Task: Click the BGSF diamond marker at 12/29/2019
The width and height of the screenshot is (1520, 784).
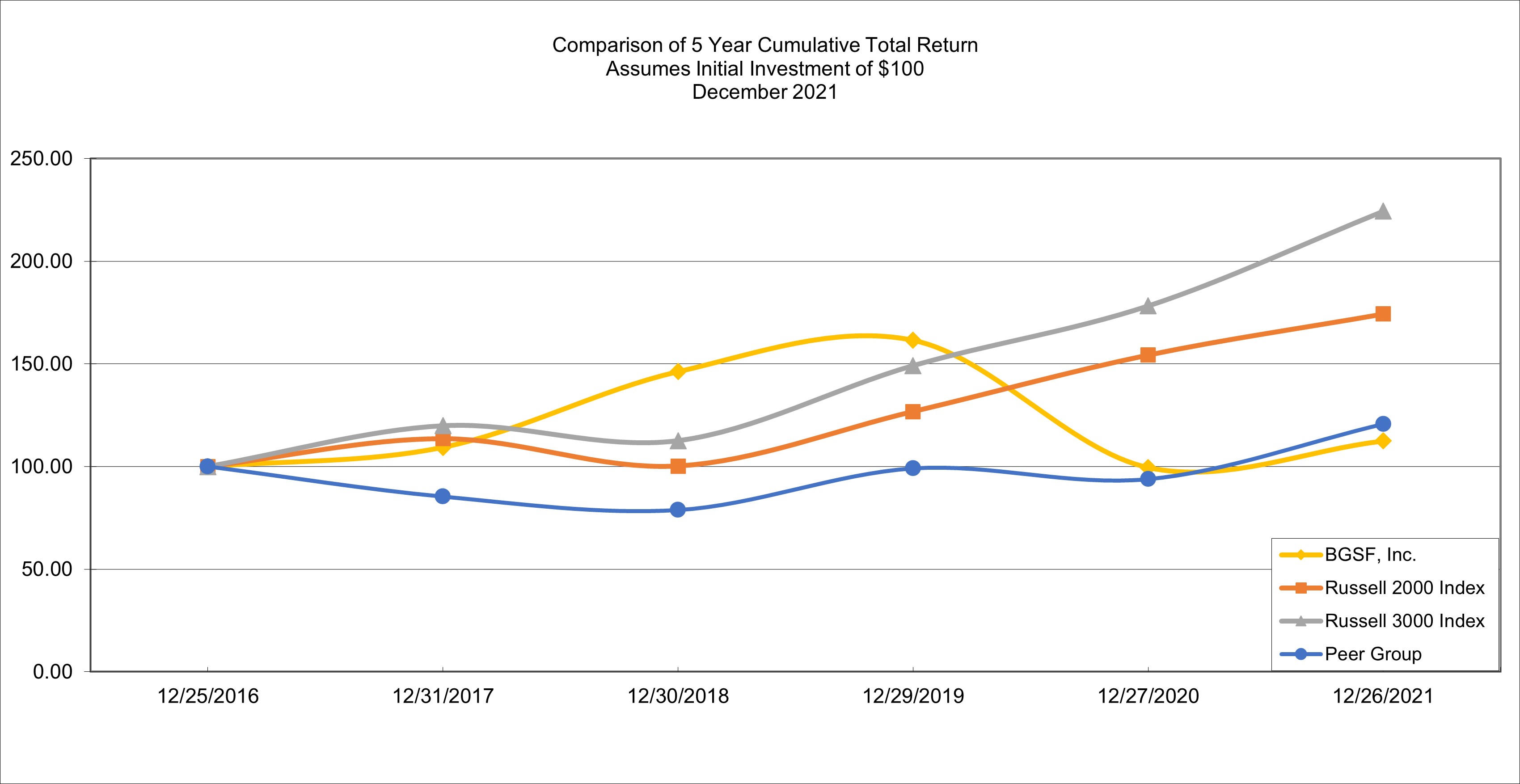Action: click(x=912, y=341)
